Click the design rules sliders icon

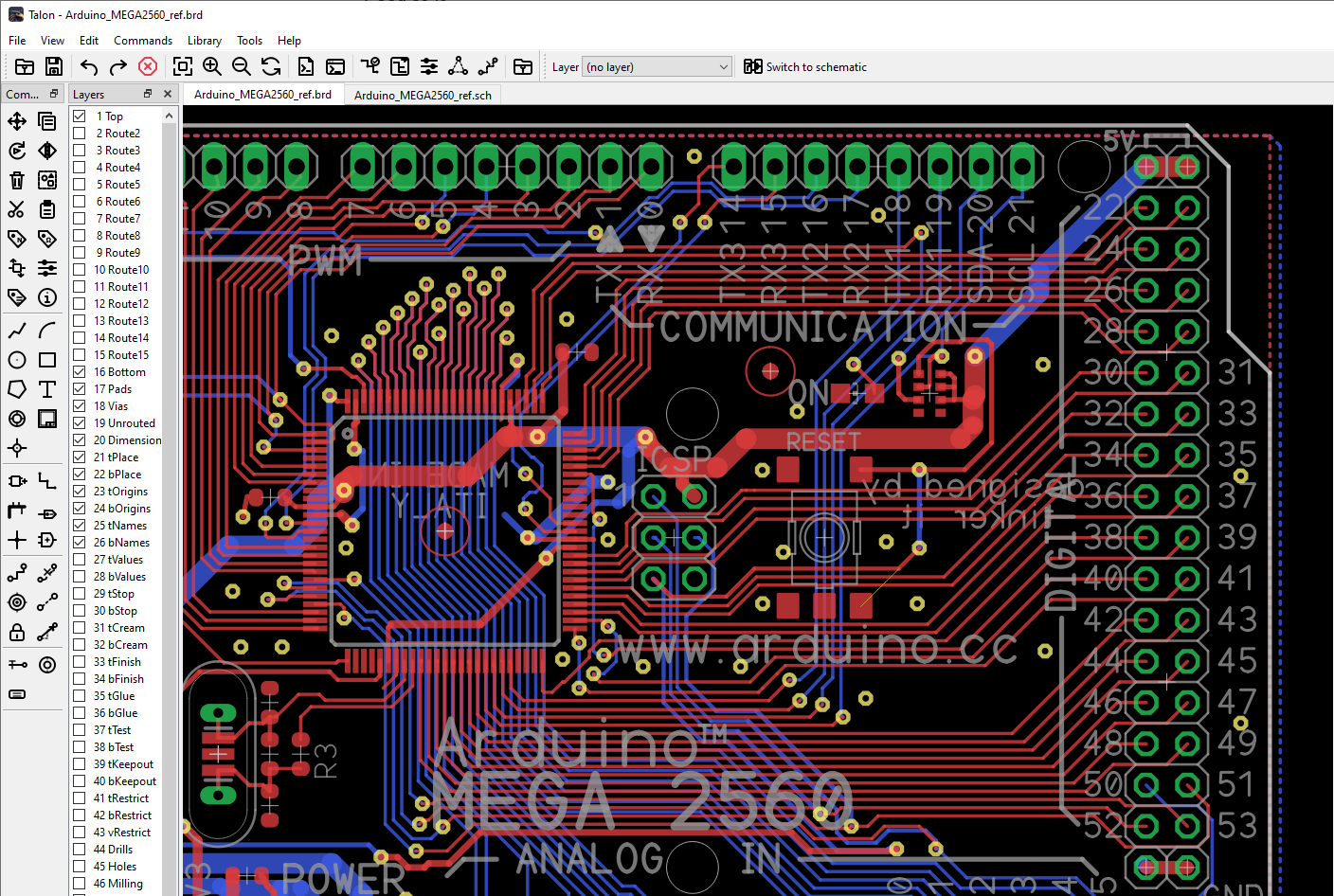pyautogui.click(x=429, y=66)
